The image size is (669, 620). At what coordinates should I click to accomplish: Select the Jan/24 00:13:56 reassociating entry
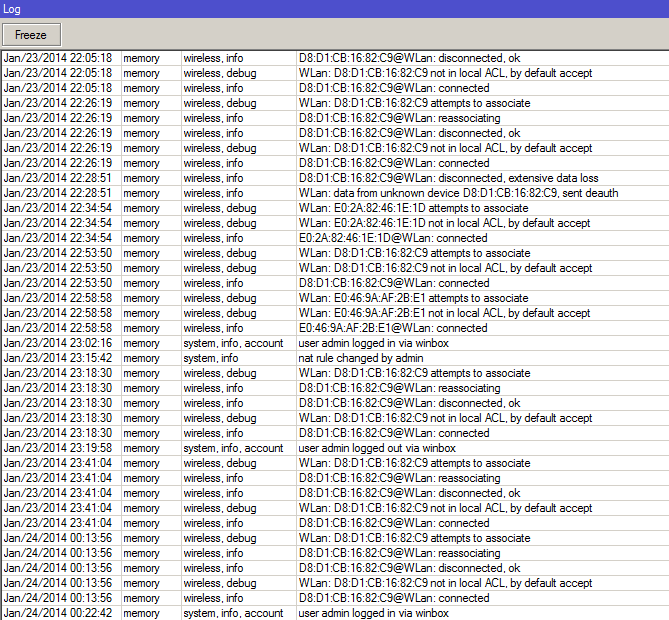tap(399, 553)
